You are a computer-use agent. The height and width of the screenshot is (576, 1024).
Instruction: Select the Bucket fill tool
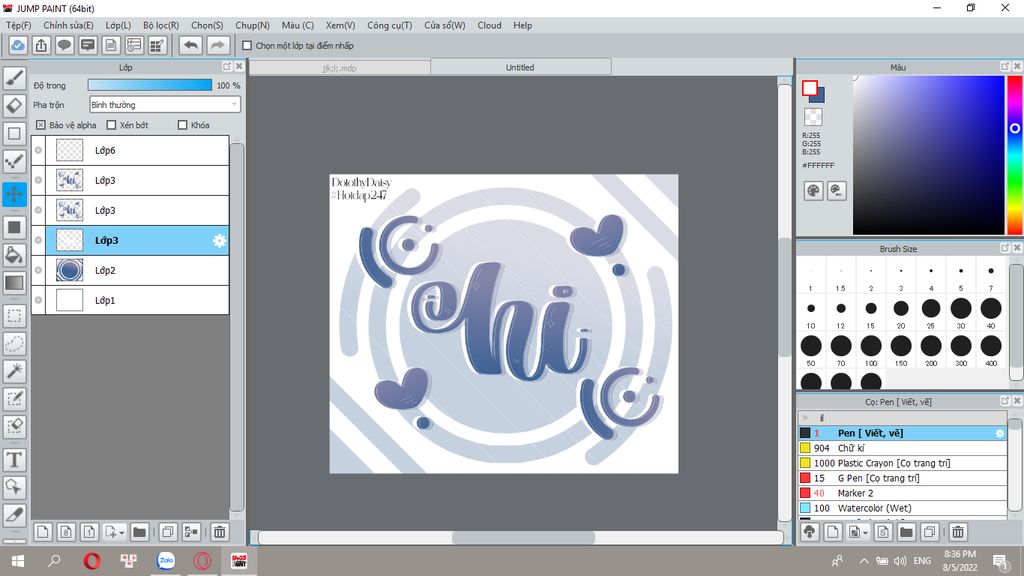tap(14, 255)
